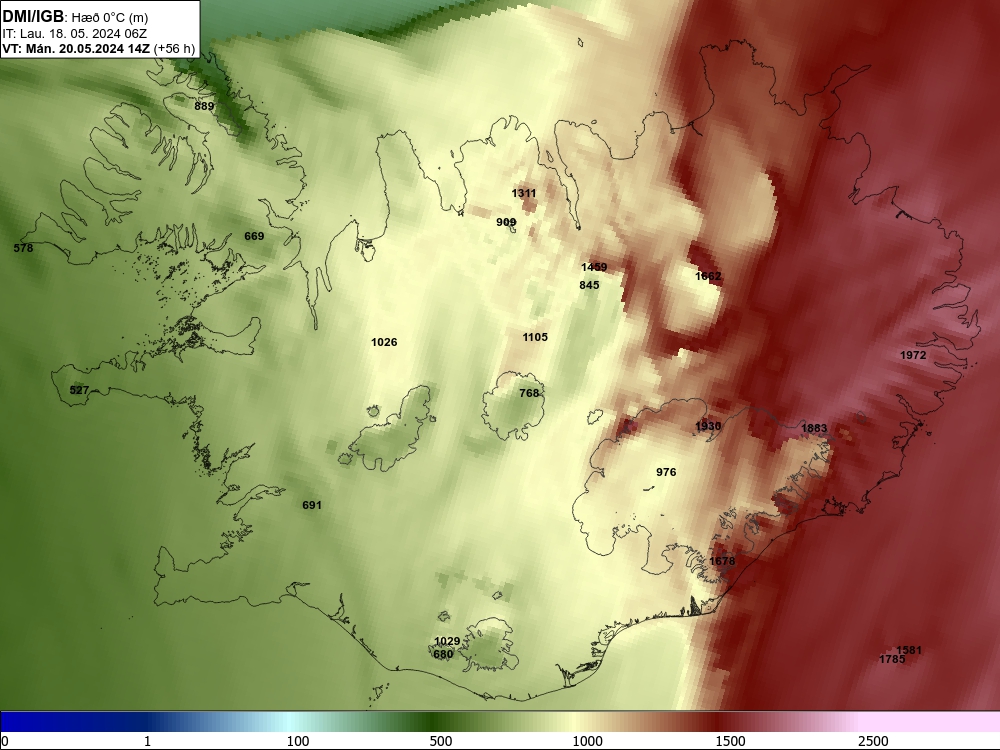
Task: Click the color scale label 1000
Action: (x=587, y=741)
